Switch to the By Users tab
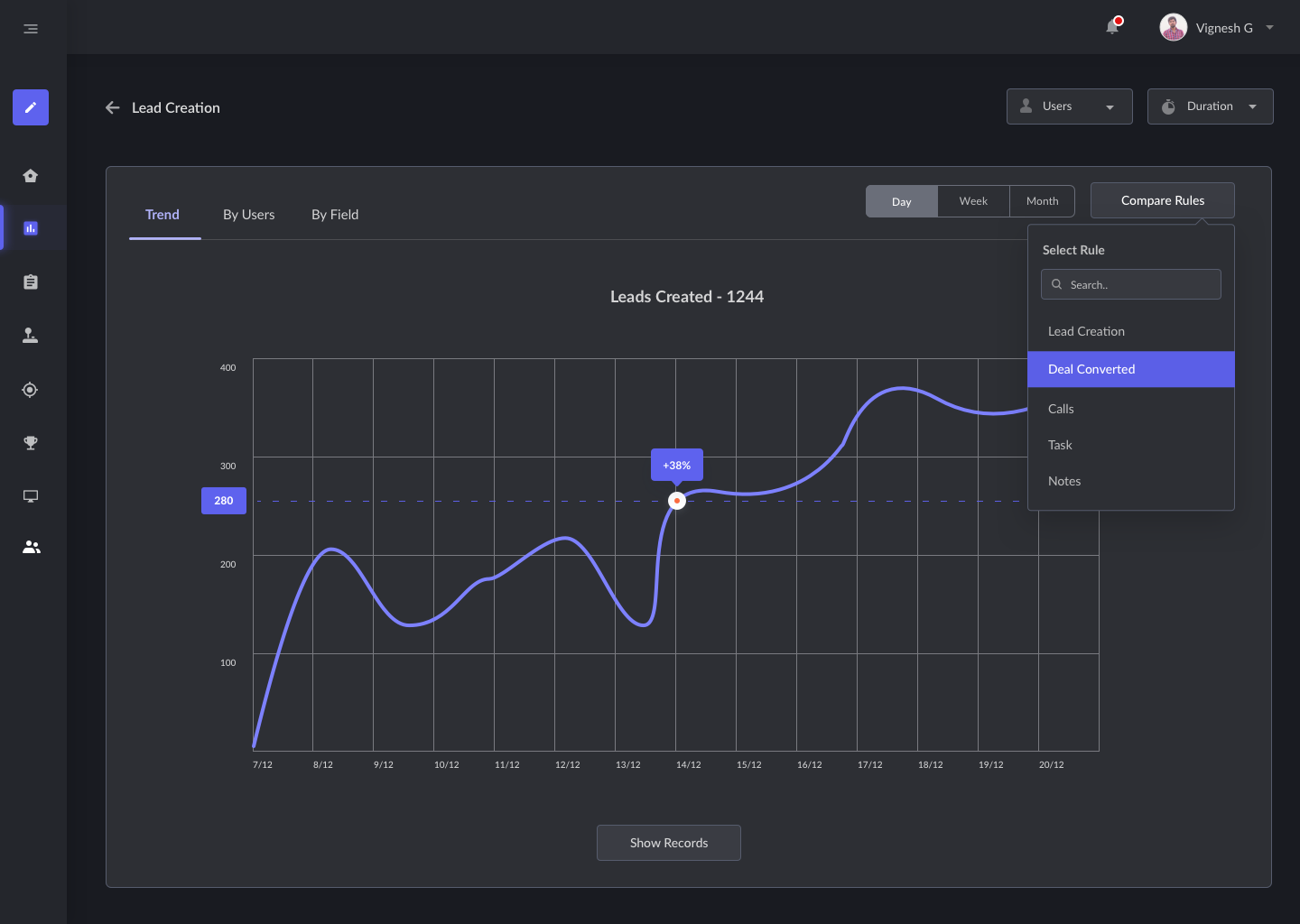Image resolution: width=1300 pixels, height=924 pixels. [x=249, y=215]
